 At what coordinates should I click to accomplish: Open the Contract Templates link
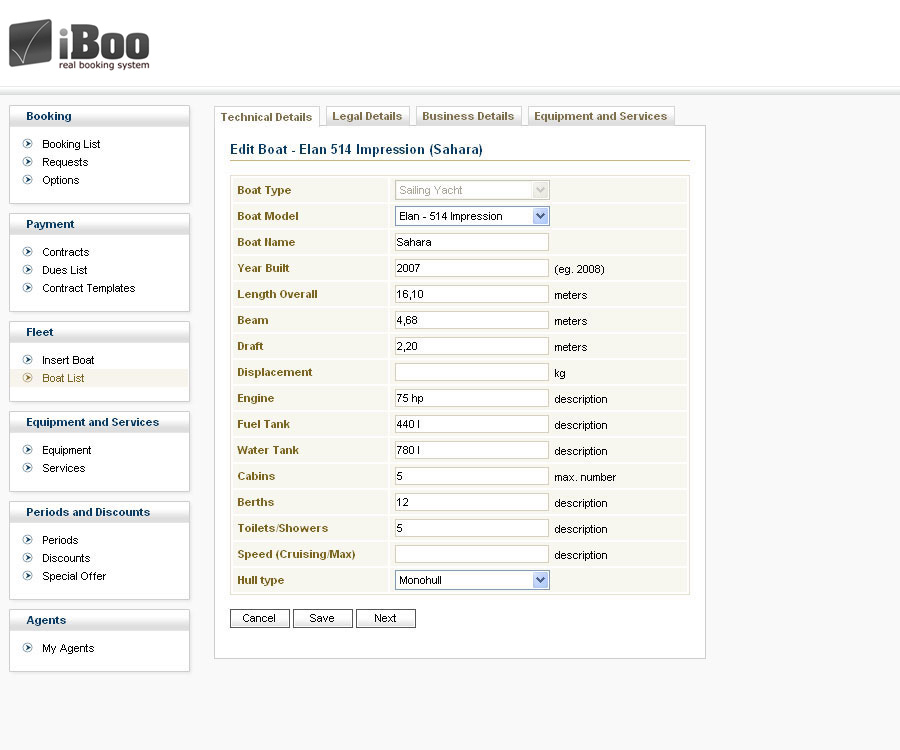point(88,288)
